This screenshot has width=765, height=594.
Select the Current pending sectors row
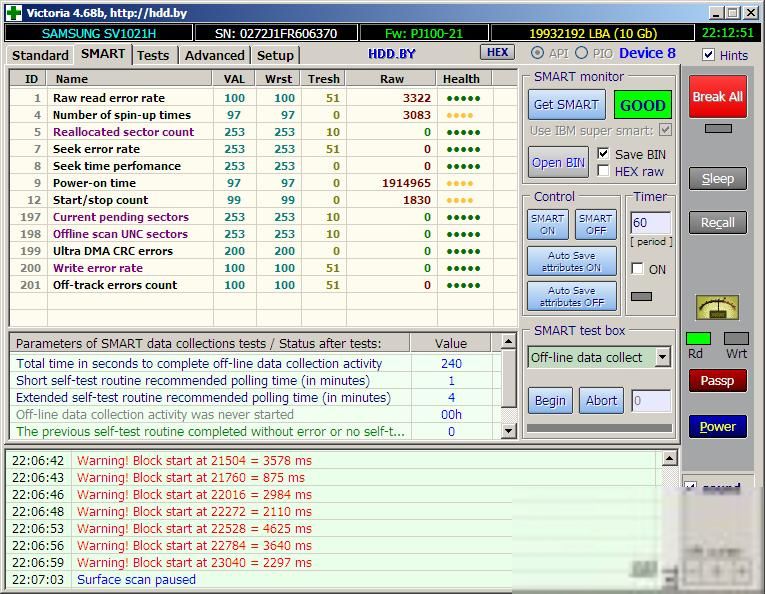[263, 217]
